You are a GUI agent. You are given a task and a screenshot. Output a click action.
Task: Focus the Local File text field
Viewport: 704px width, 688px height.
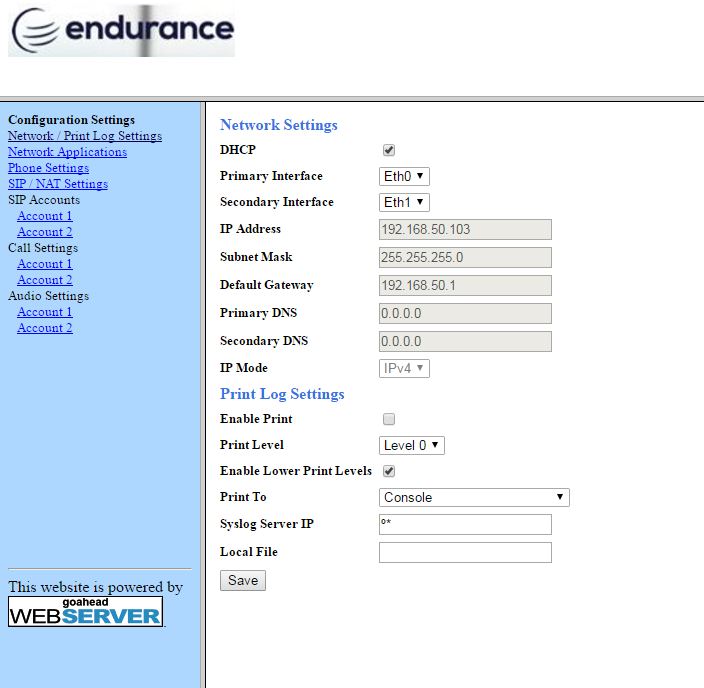(x=465, y=552)
